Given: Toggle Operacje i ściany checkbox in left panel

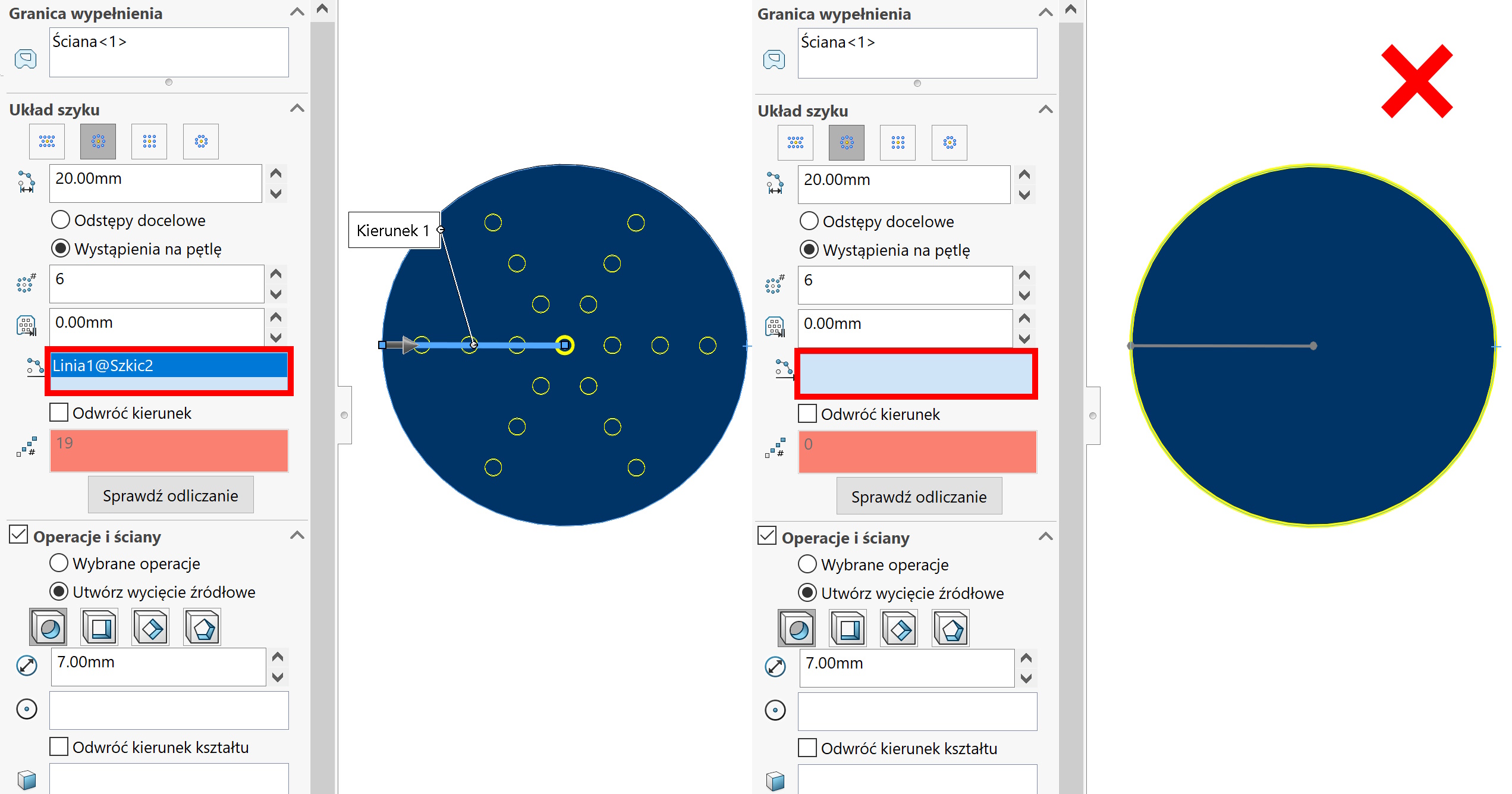Looking at the screenshot, I should point(18,535).
